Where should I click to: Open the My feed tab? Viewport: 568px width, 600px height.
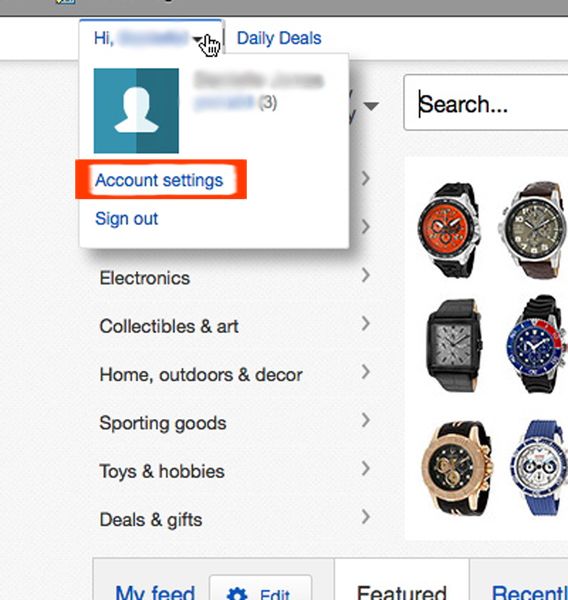click(x=155, y=591)
